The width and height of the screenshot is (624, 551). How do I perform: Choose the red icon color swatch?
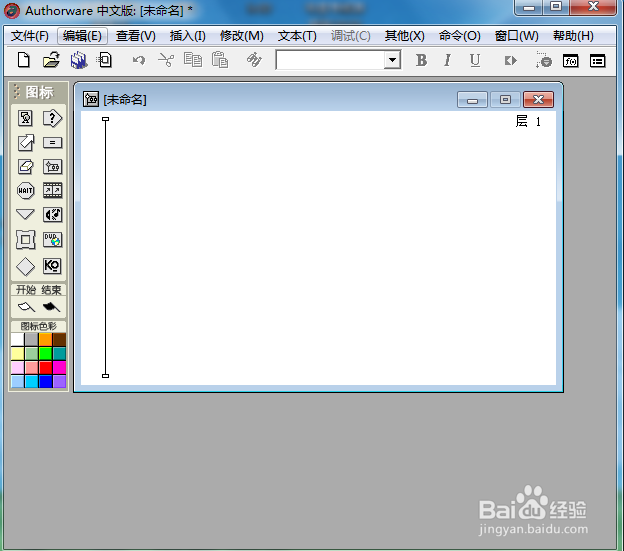coord(45,367)
